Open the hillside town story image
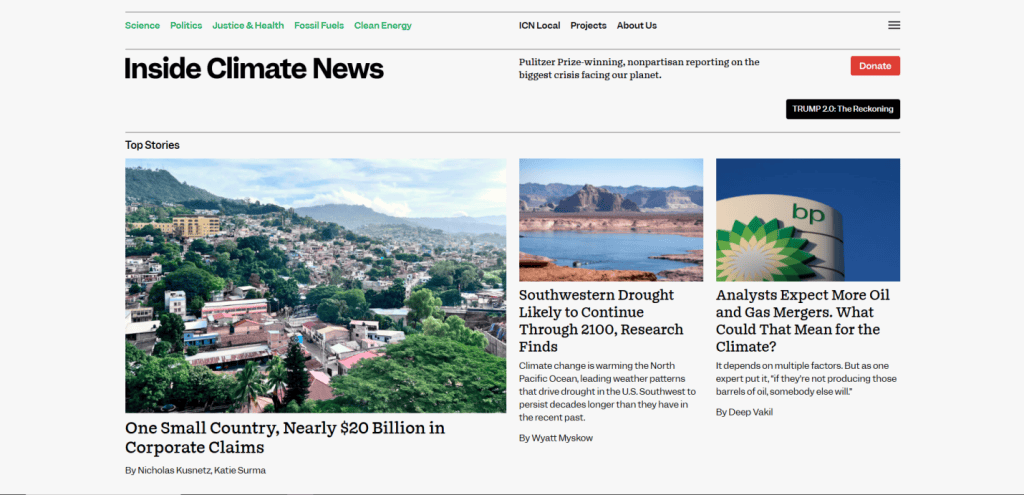 coord(315,285)
